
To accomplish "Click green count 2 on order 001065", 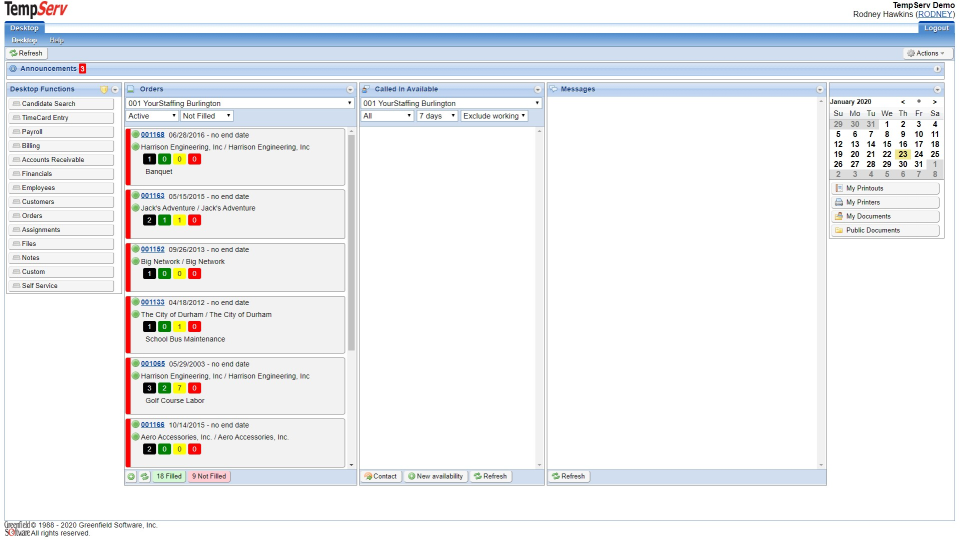I will pyautogui.click(x=164, y=388).
